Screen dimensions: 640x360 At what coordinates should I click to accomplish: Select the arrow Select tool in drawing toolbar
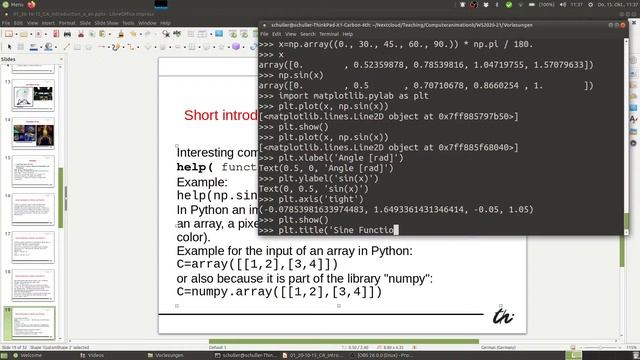pyautogui.click(x=9, y=47)
